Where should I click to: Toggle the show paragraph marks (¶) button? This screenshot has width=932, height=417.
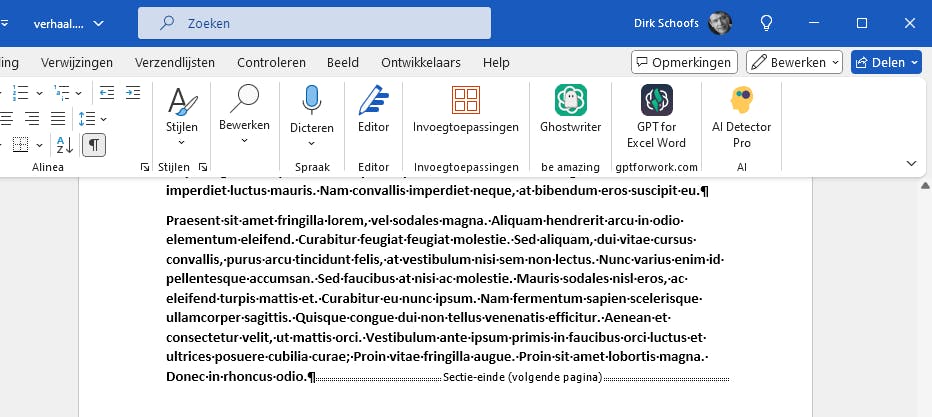93,145
